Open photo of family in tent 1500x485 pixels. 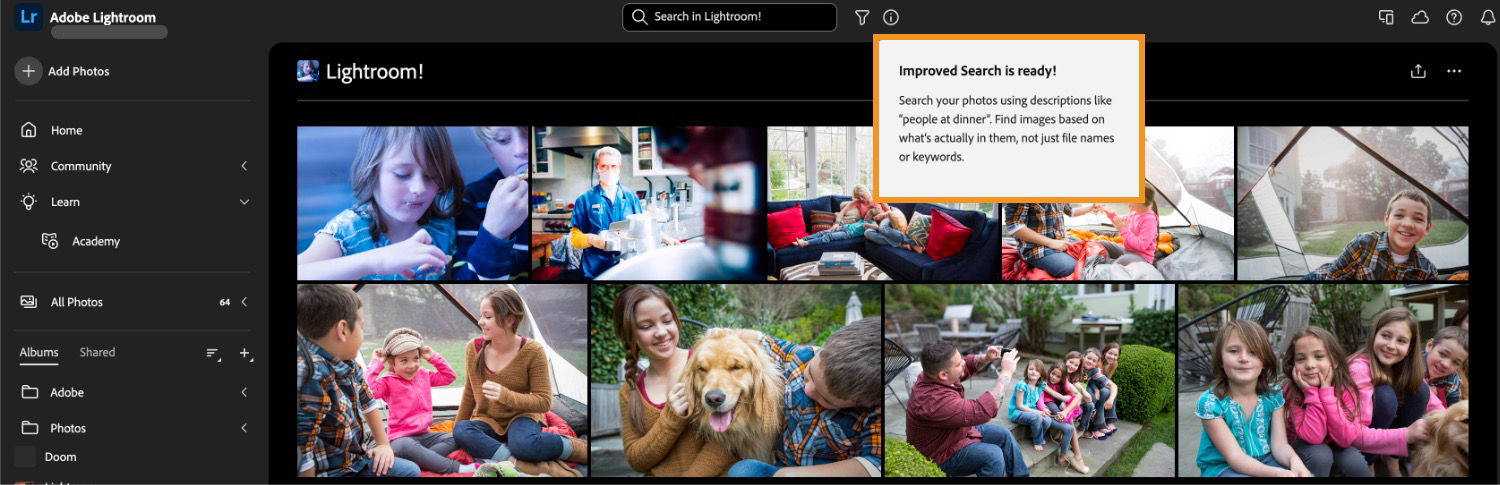click(442, 380)
